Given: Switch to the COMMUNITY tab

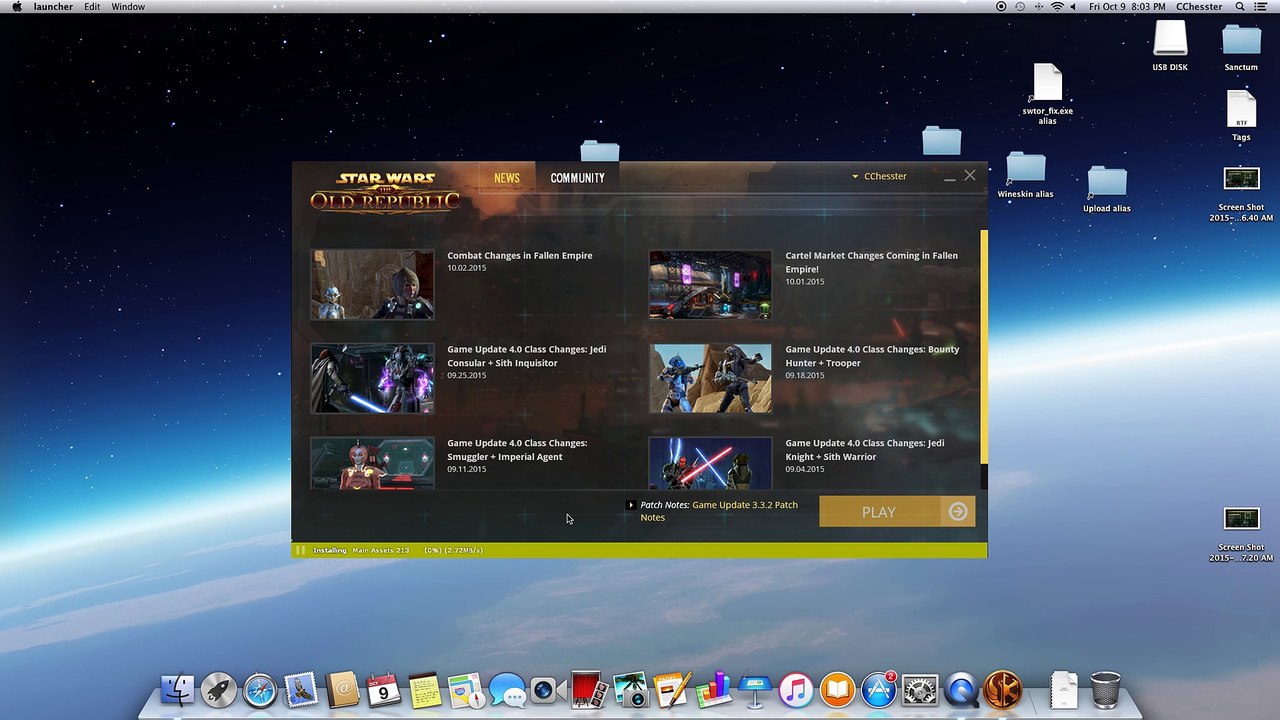Looking at the screenshot, I should click(x=577, y=178).
